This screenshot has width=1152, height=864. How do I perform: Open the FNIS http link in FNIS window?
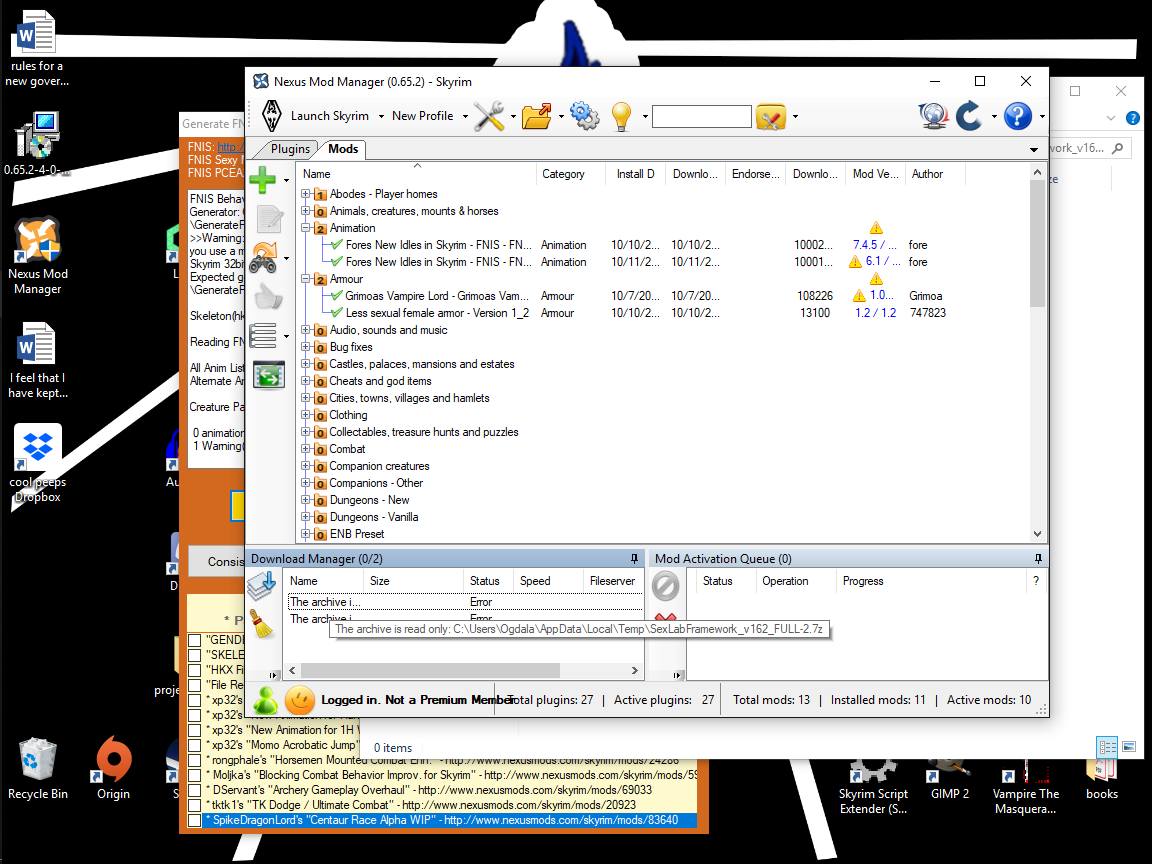tap(230, 147)
